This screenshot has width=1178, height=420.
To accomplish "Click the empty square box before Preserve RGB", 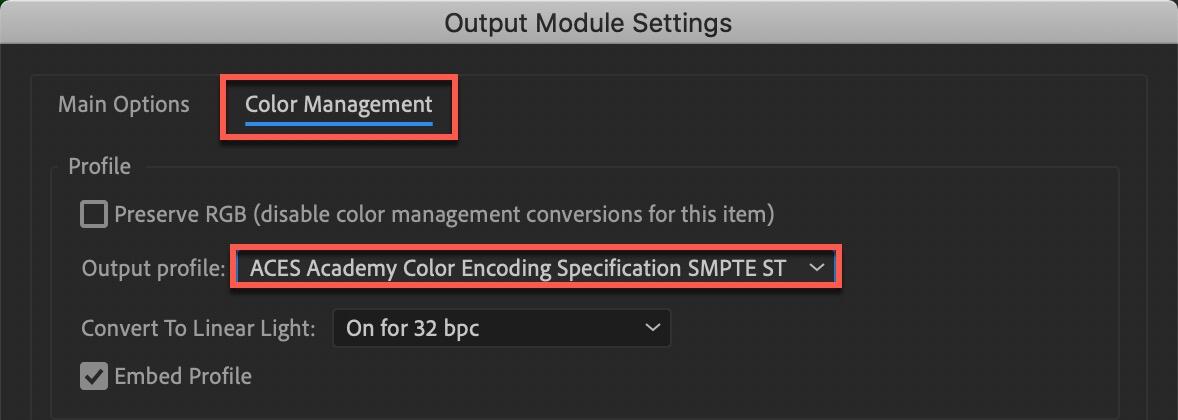I will 94,214.
